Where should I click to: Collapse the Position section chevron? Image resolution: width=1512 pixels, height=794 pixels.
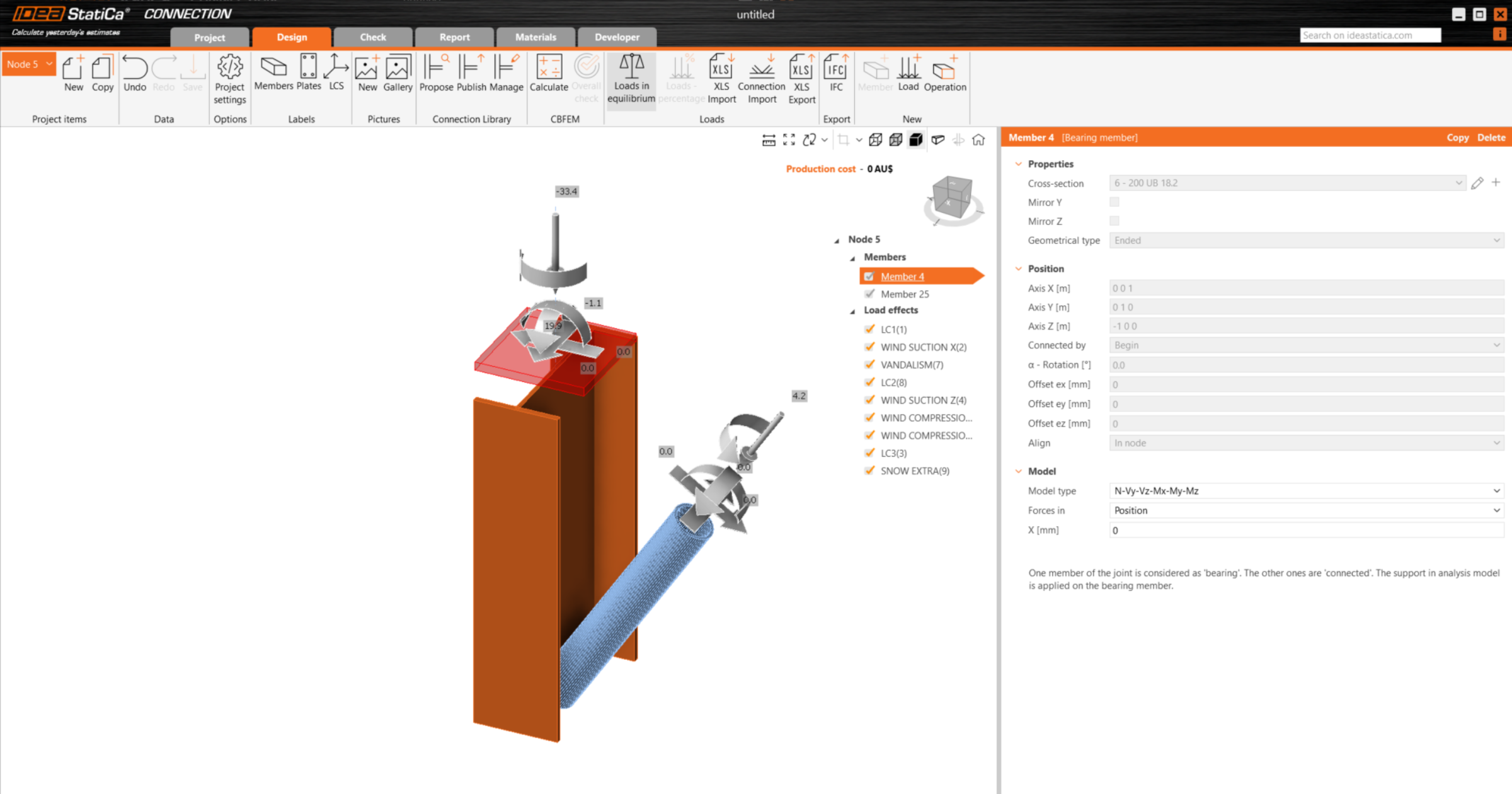(x=1018, y=268)
